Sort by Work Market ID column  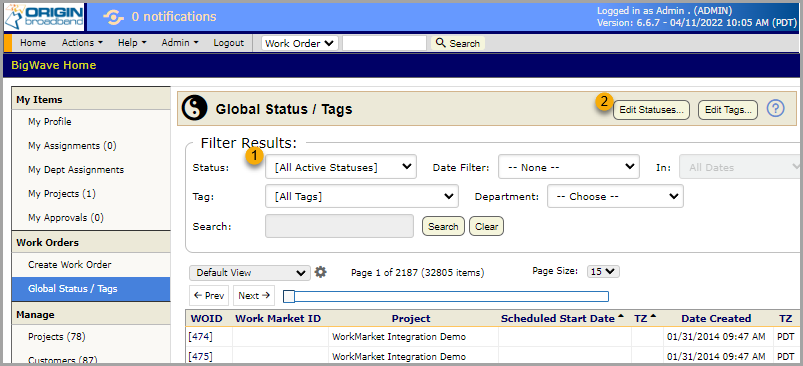click(278, 318)
